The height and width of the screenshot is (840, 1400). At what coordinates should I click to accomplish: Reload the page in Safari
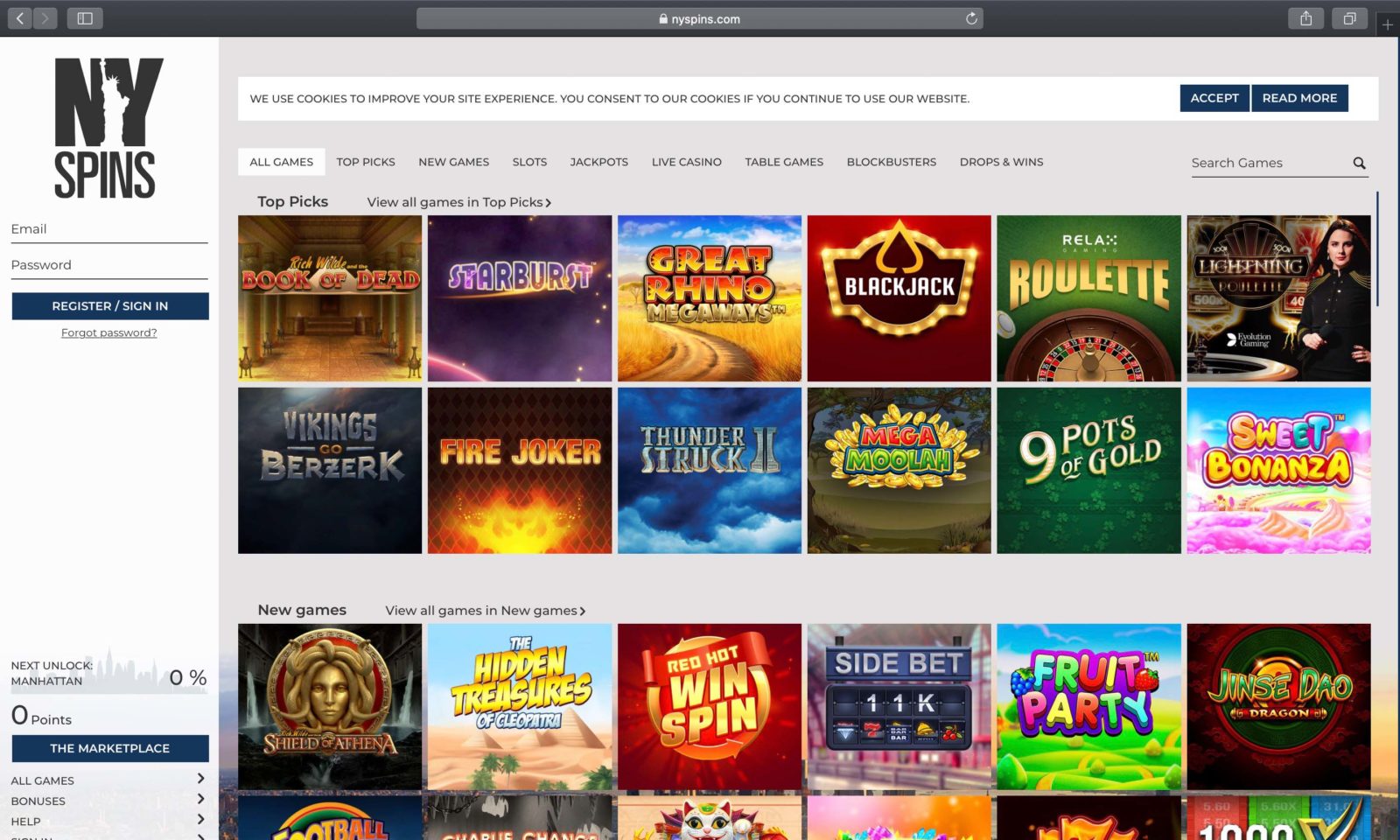(969, 17)
